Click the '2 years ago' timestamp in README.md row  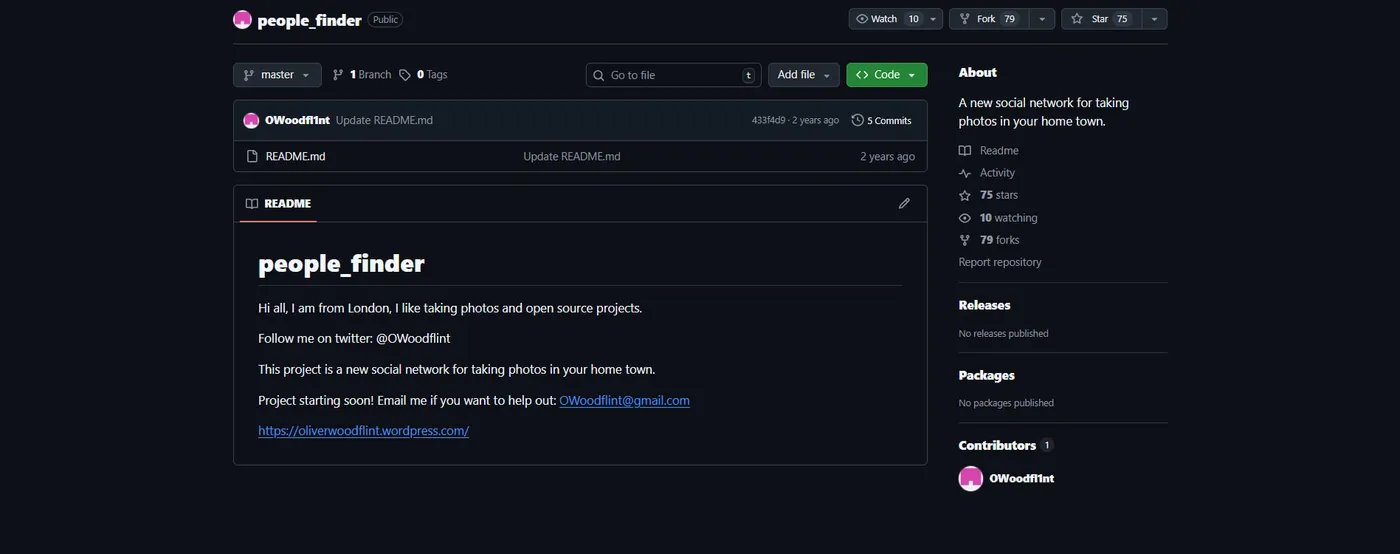coord(888,156)
